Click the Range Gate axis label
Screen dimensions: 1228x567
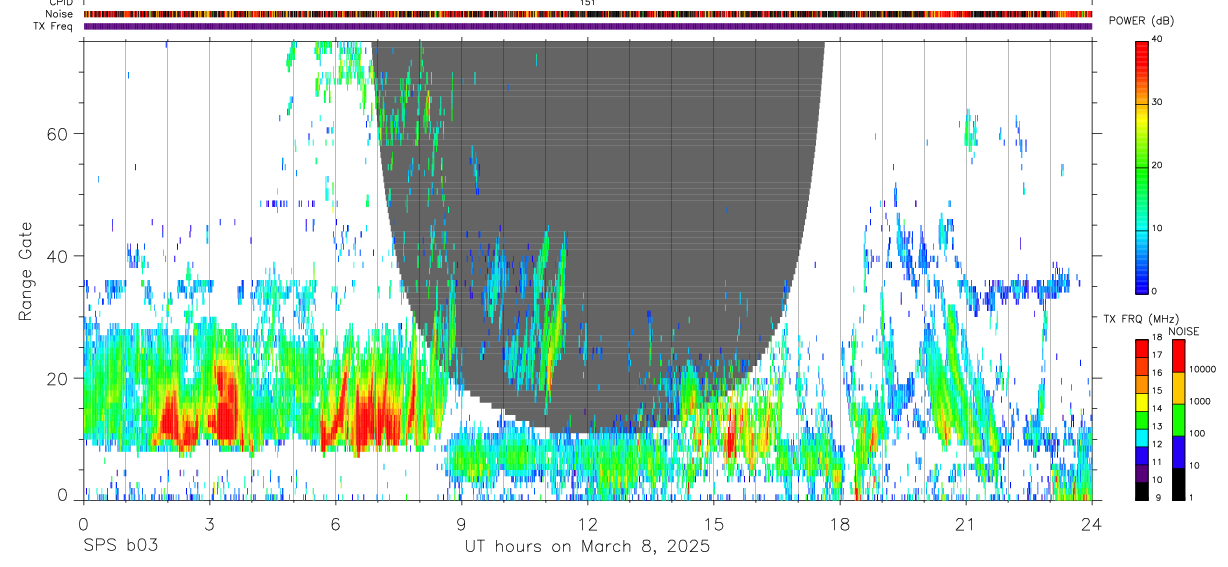point(26,271)
